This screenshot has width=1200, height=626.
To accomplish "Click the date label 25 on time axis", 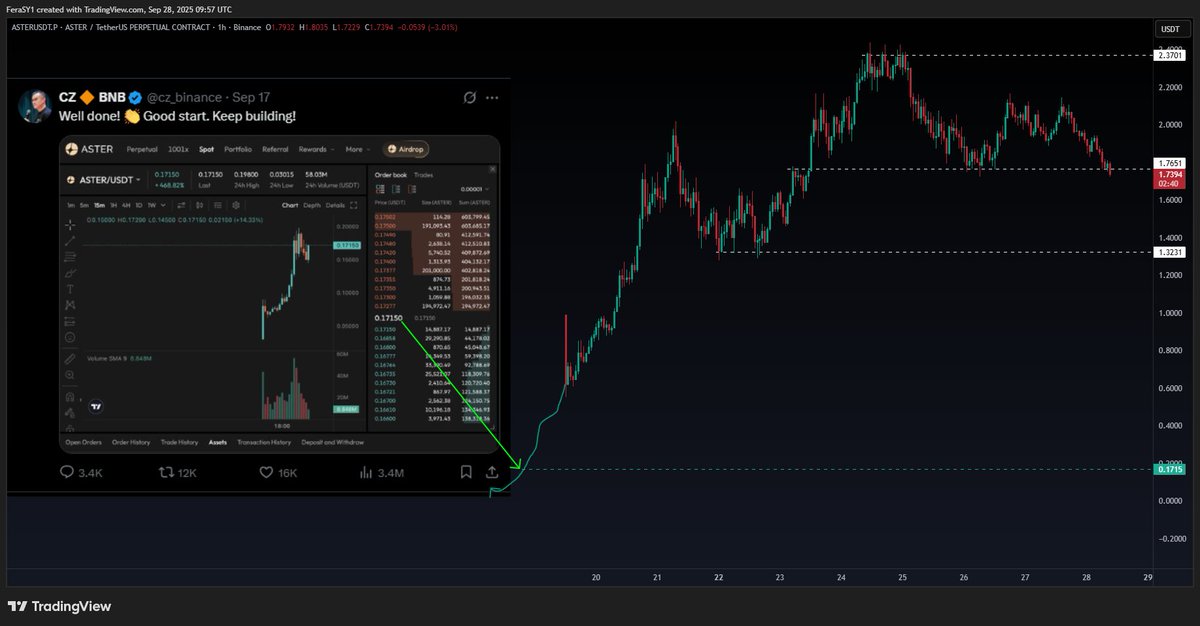I will 902,578.
